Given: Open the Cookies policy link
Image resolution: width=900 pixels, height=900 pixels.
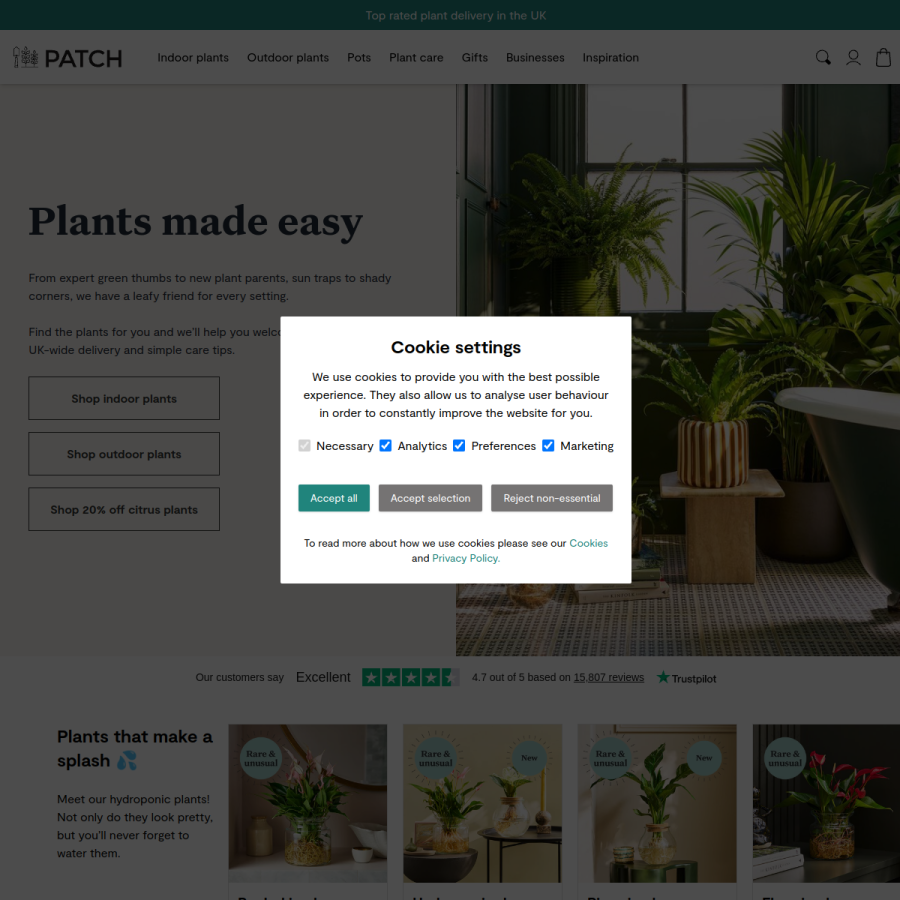Looking at the screenshot, I should (588, 543).
